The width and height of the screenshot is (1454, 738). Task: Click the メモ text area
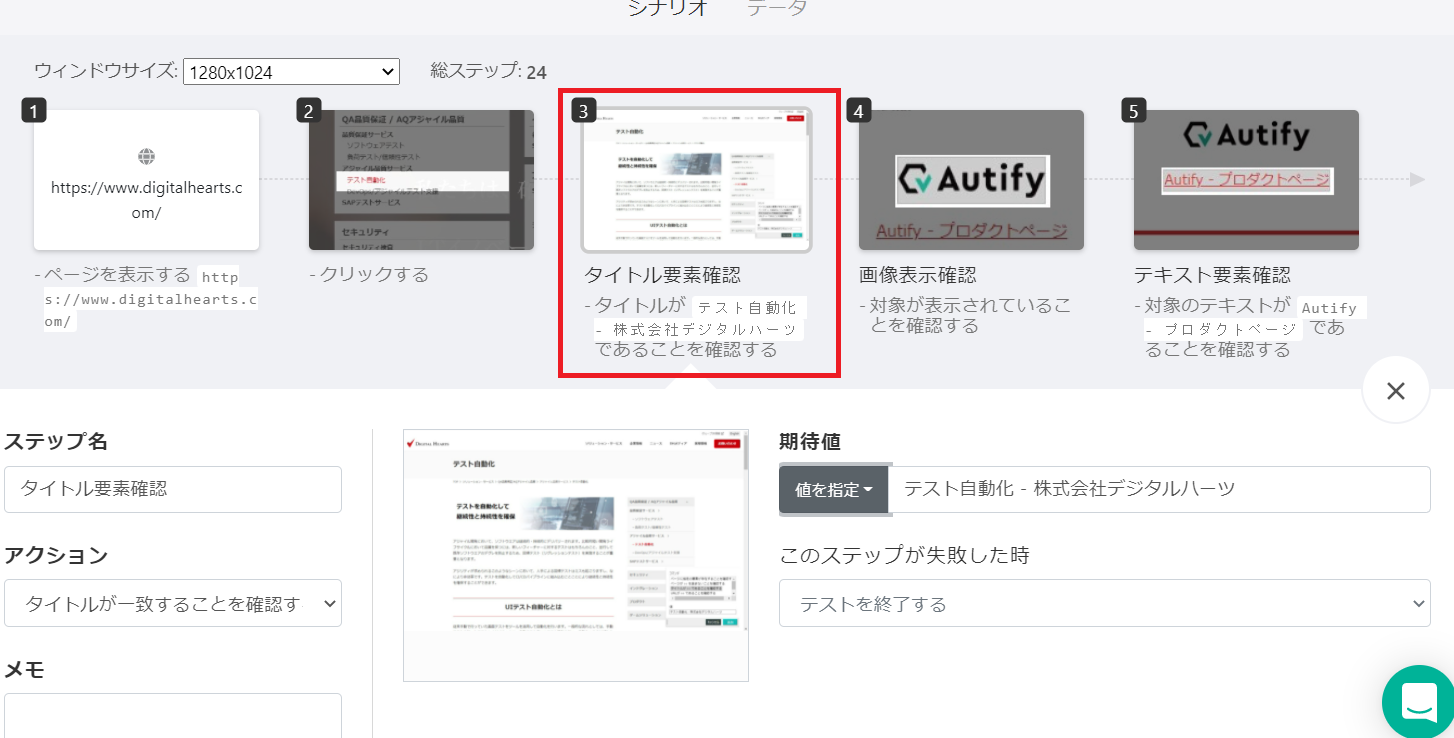tap(173, 715)
